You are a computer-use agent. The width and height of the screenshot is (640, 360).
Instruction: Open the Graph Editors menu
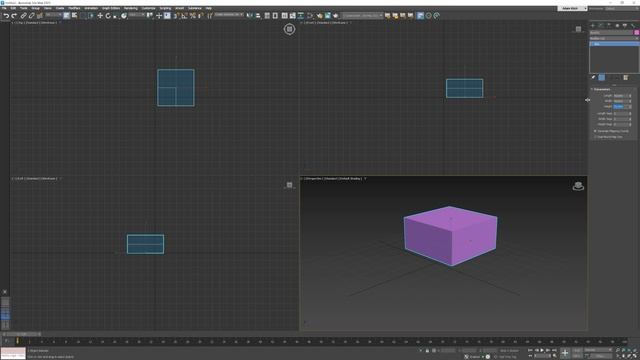tap(111, 8)
